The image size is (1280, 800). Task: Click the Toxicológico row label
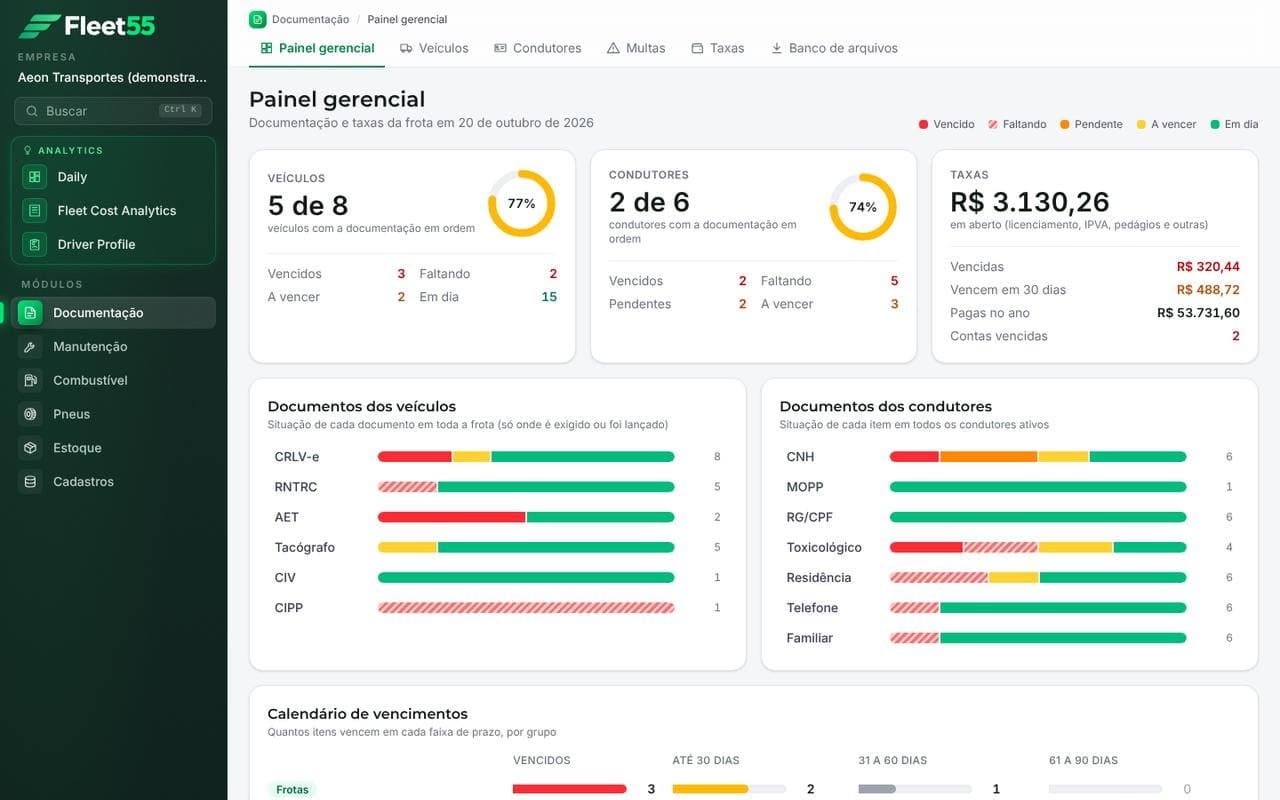(x=824, y=548)
